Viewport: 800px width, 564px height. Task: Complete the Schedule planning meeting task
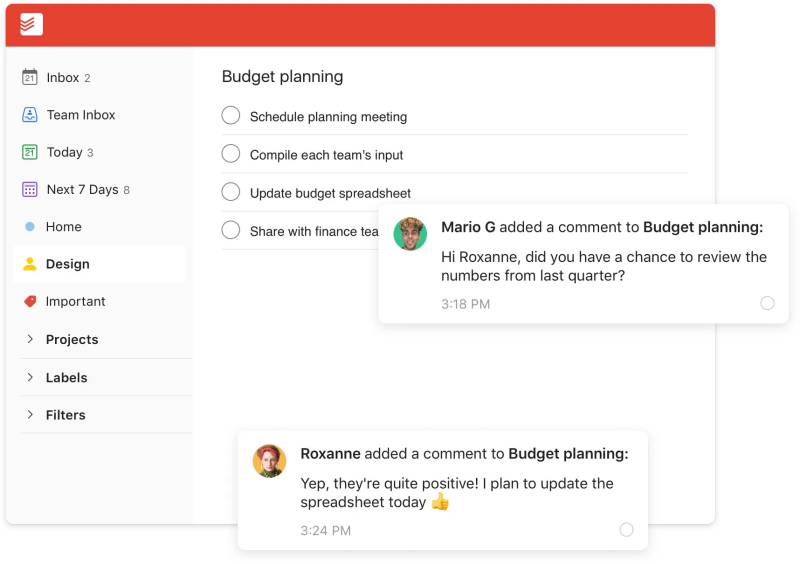231,115
